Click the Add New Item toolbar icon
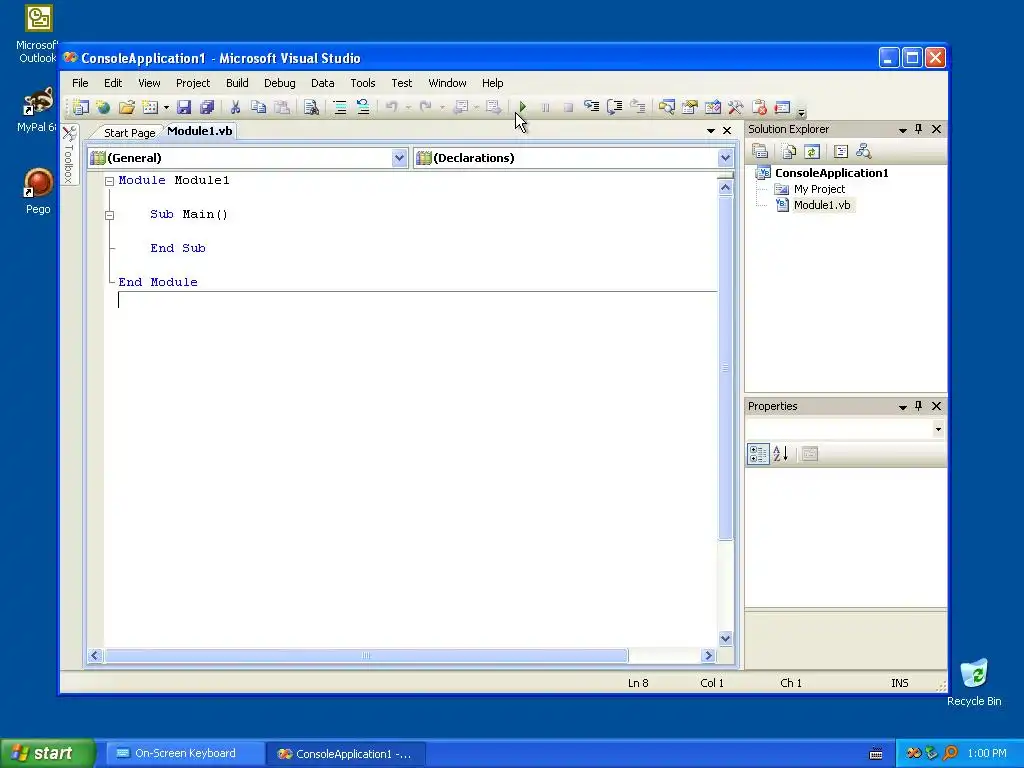Viewport: 1024px width, 768px height. tap(150, 107)
